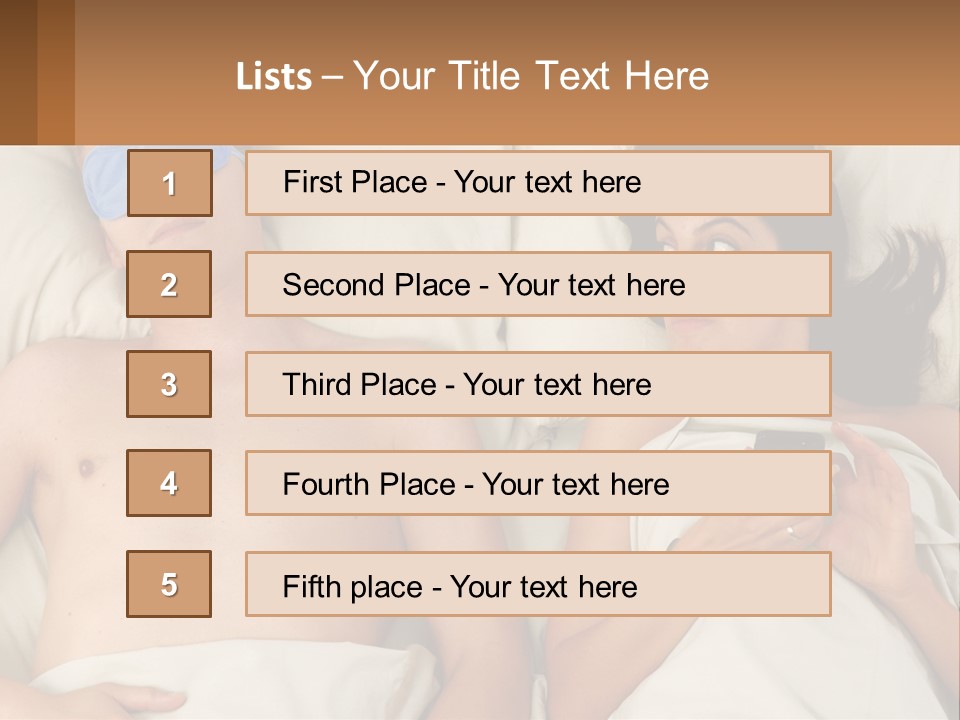Select the Your Title Text Here placeholder
This screenshot has height=720, width=960.
click(x=531, y=76)
